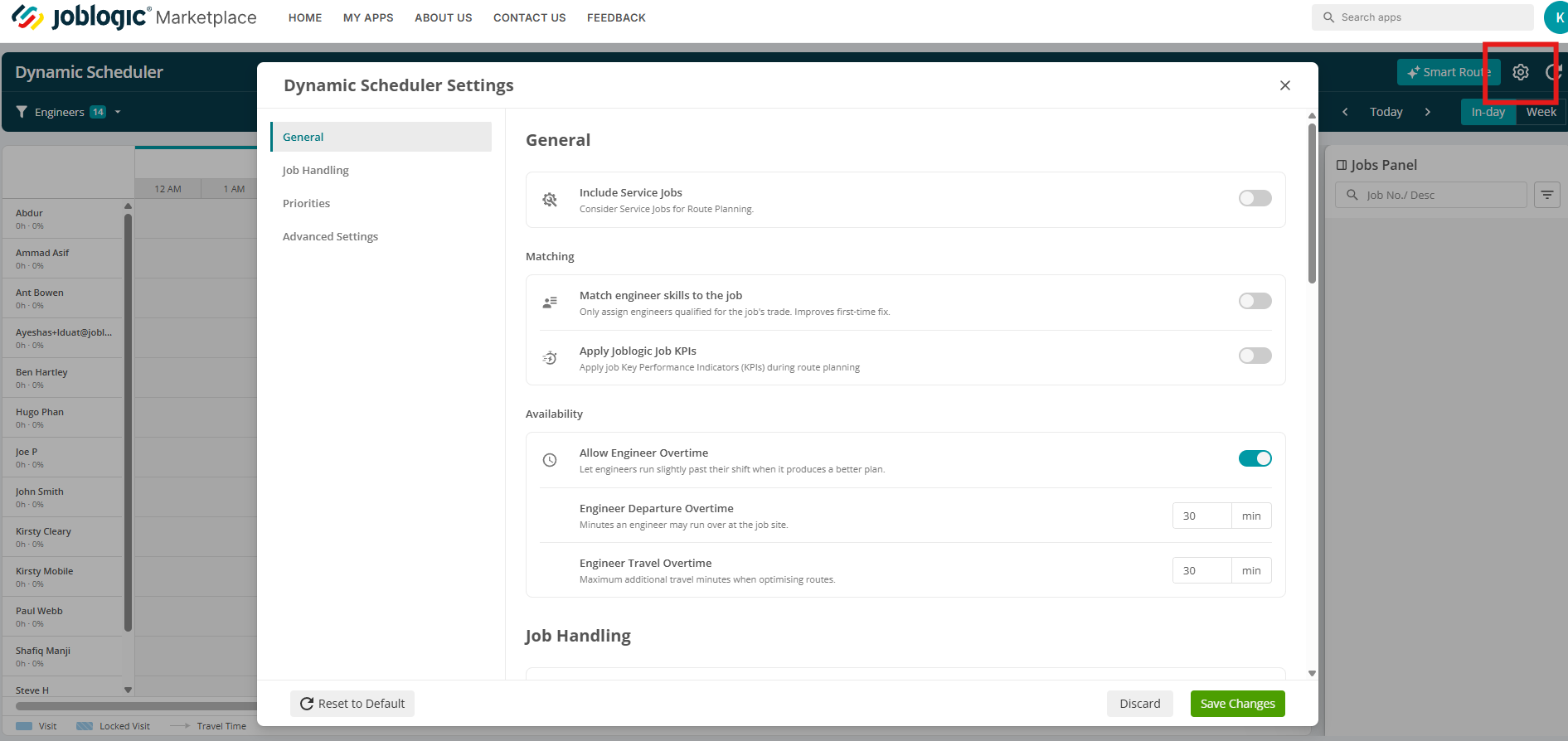Select engineer Kirsty Mobile

[x=62, y=577]
